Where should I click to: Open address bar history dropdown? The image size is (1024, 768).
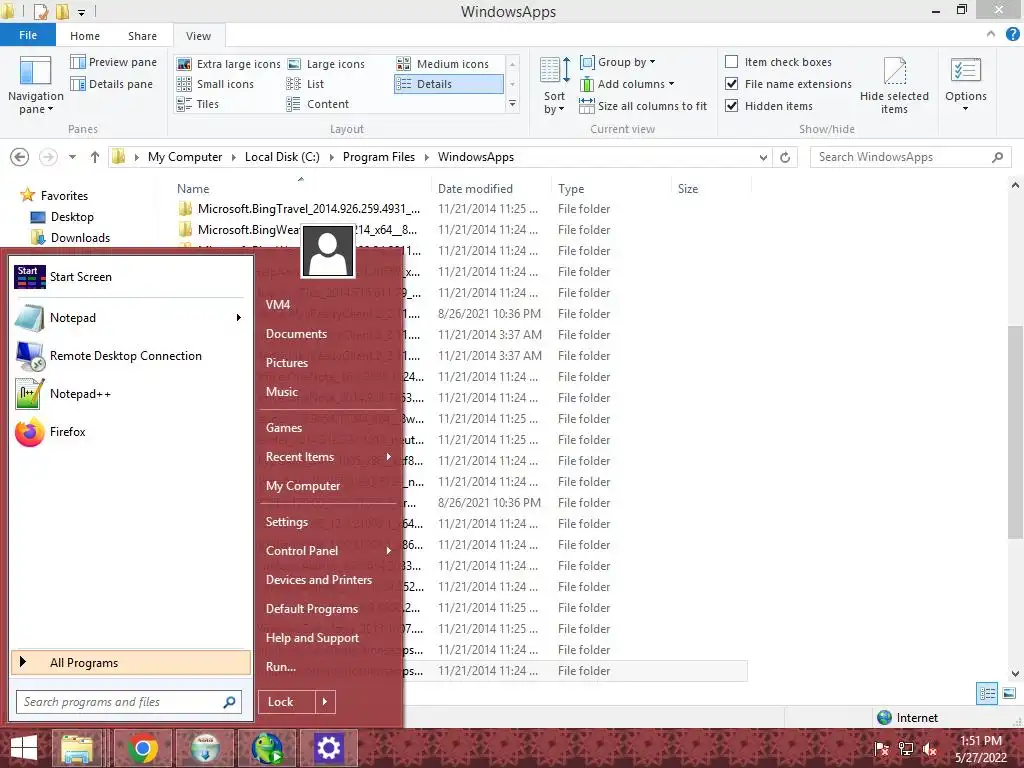pos(763,157)
